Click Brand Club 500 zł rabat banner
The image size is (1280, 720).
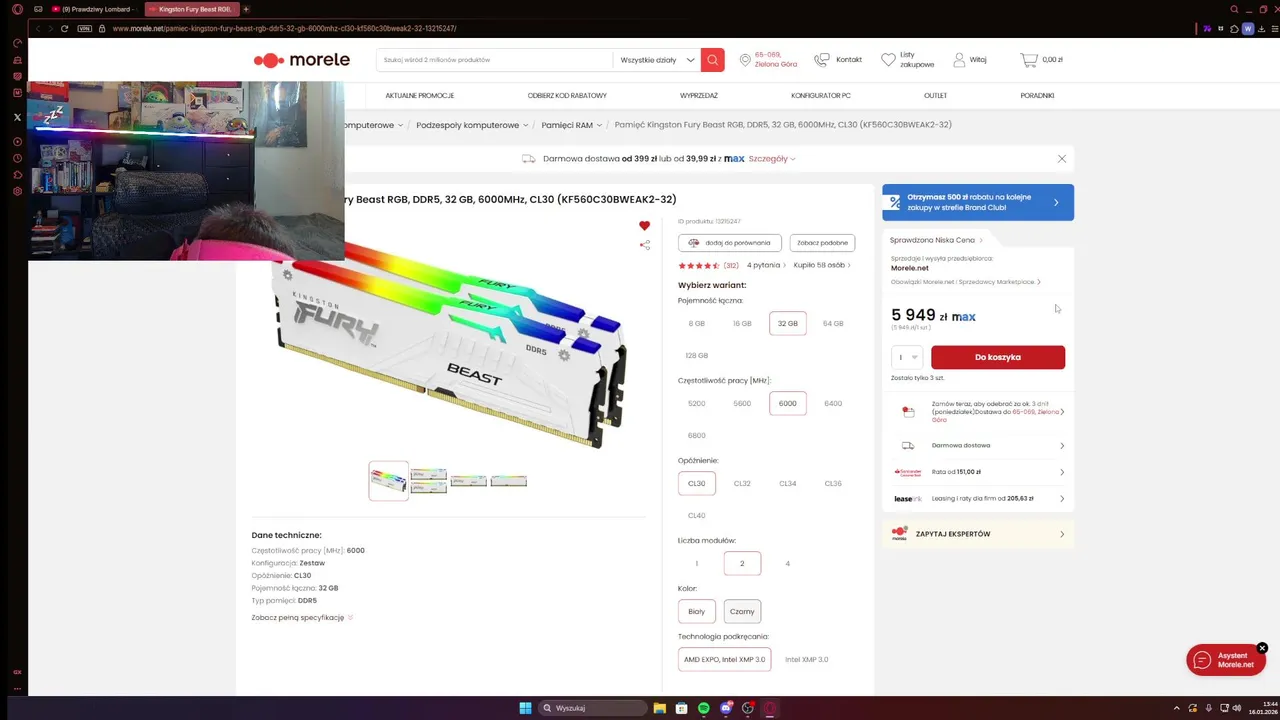(x=978, y=202)
